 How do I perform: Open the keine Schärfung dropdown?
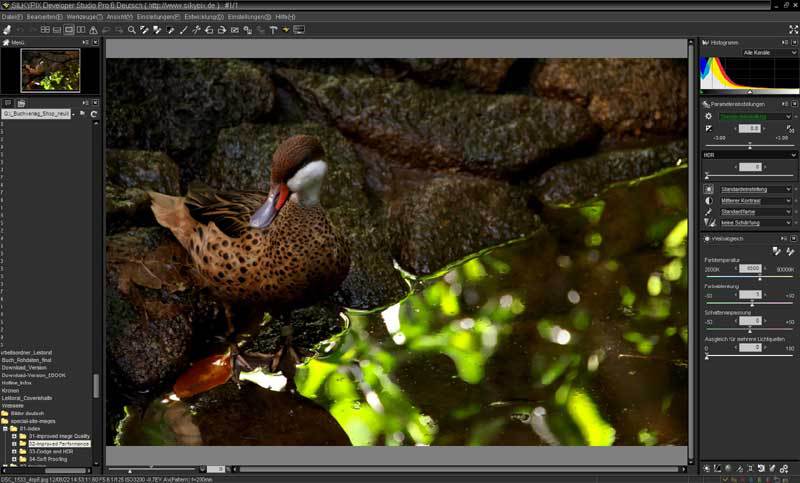point(756,223)
